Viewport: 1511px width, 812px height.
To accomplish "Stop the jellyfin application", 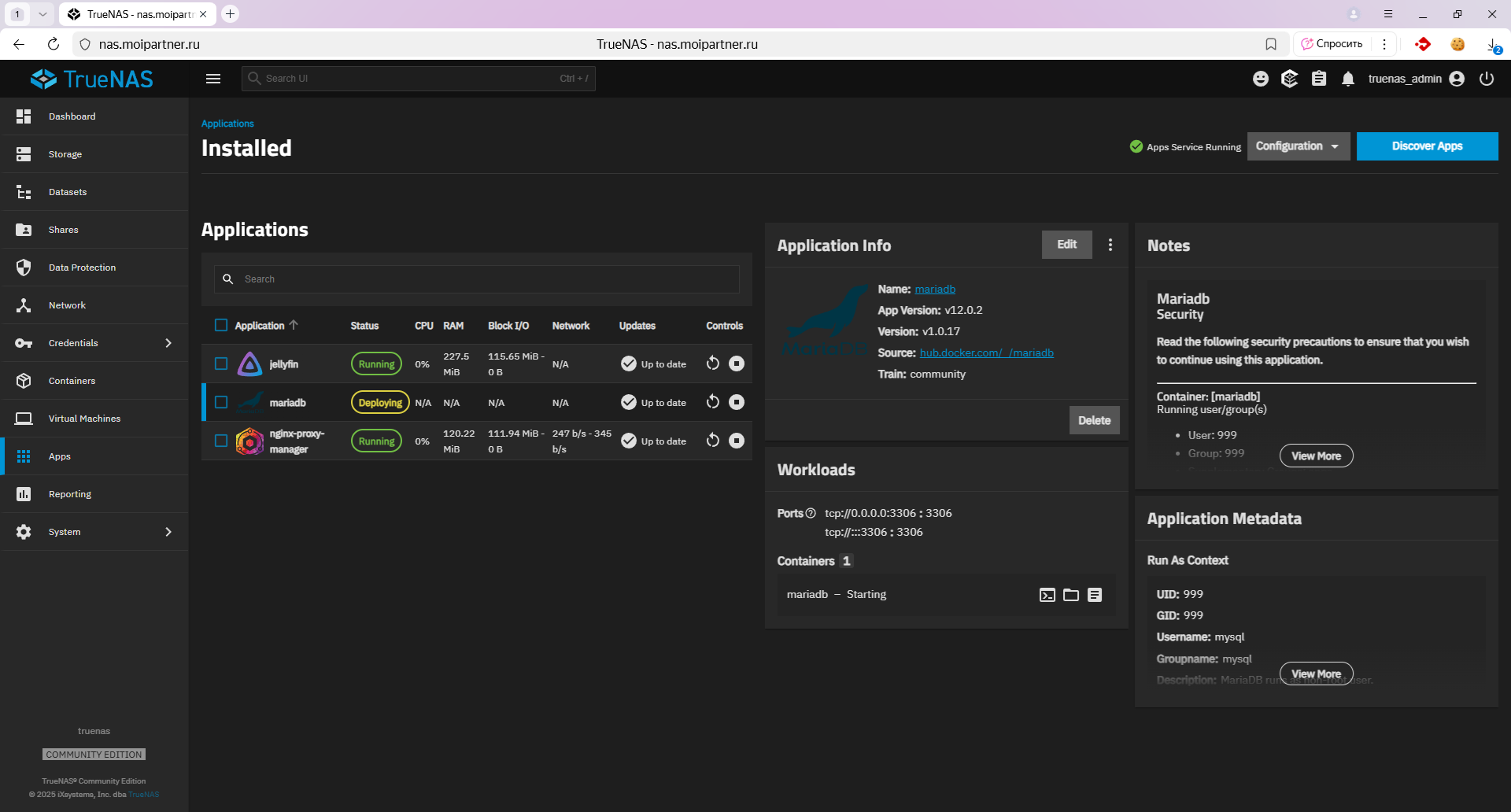I will click(x=736, y=364).
